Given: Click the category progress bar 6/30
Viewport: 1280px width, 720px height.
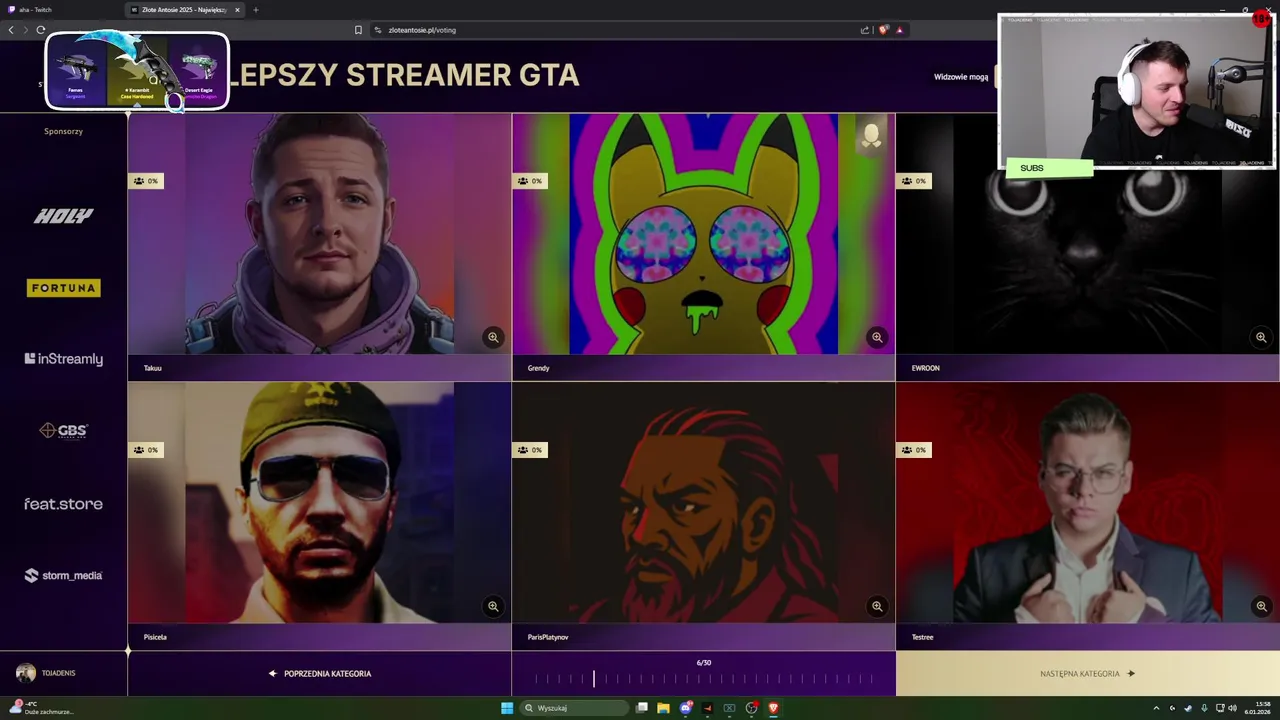Looking at the screenshot, I should 704,679.
